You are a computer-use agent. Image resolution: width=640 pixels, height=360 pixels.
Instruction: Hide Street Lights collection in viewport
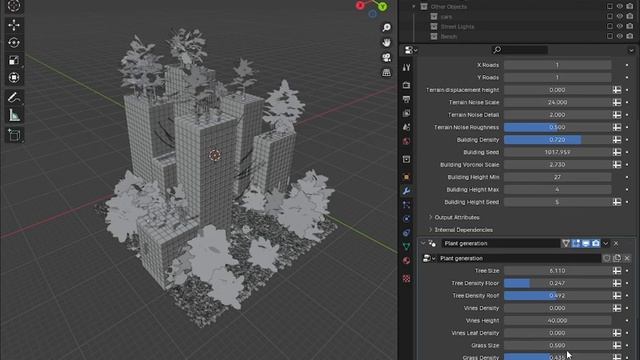[620, 27]
